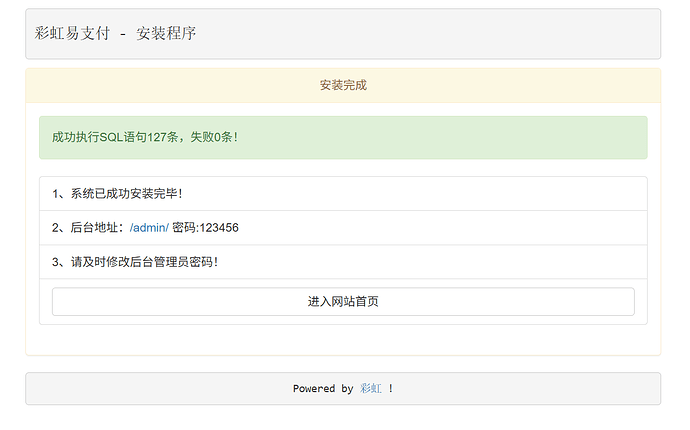Viewport: 690px width, 430px height.
Task: Click the 彩虹易支付 name in the header
Action: (72, 33)
